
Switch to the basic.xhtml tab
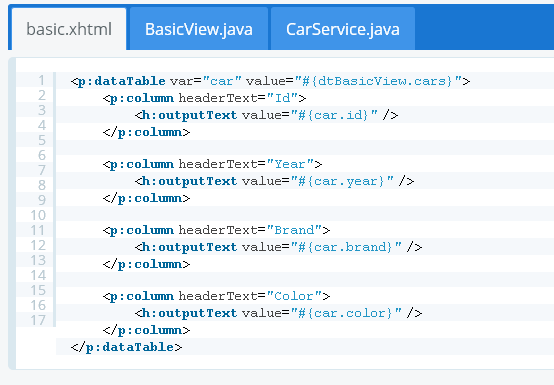69,29
